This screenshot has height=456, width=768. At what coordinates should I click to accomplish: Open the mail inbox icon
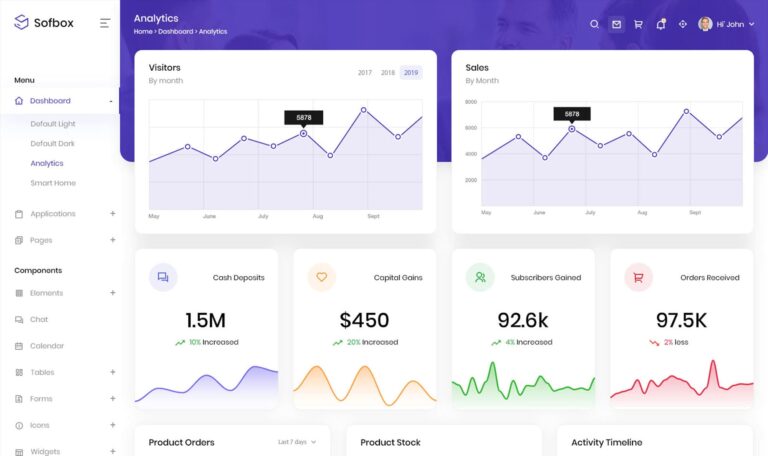(616, 24)
